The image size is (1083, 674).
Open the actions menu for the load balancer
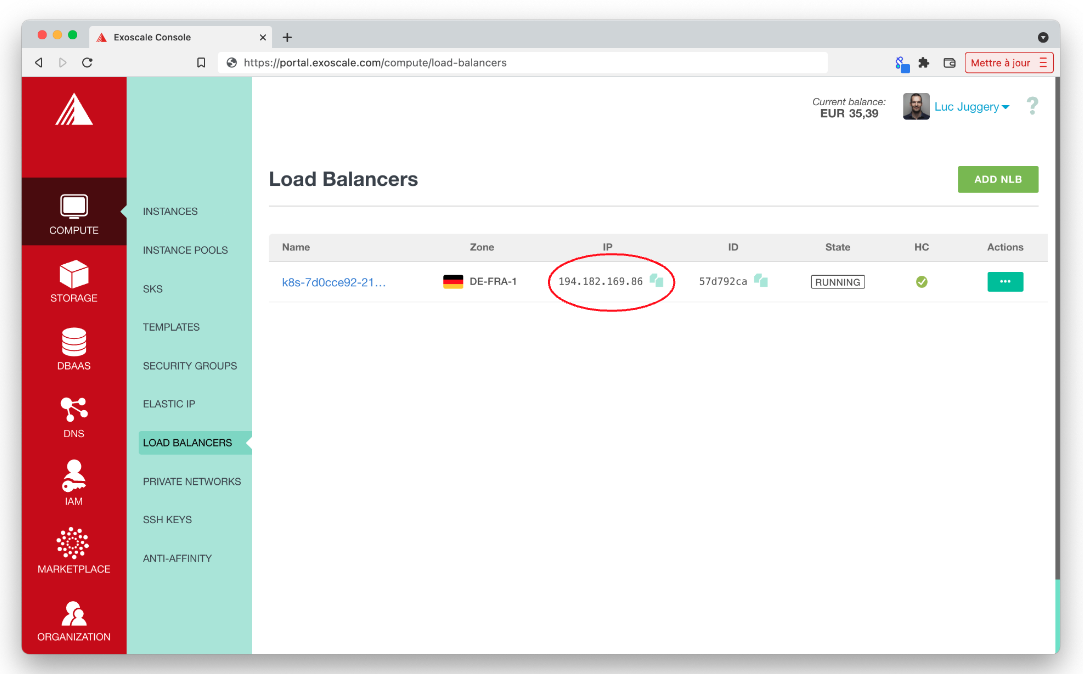tap(1005, 282)
